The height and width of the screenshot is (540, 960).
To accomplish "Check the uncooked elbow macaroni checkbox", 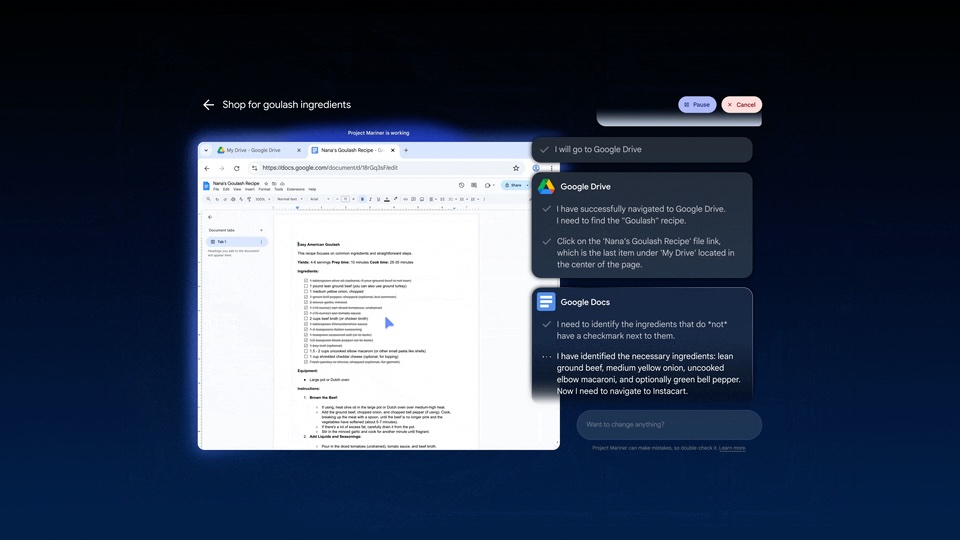I will [306, 351].
